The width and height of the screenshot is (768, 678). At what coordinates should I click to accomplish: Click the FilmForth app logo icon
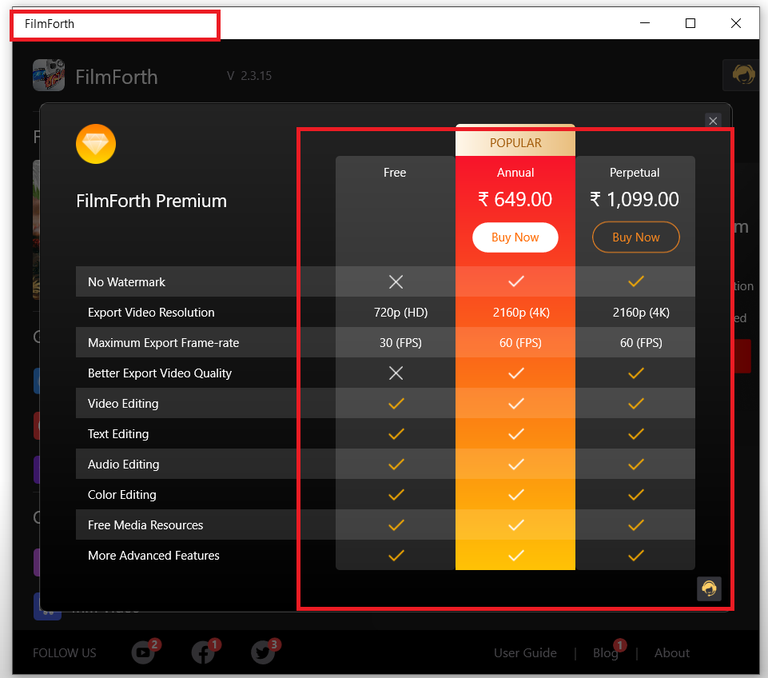click(x=48, y=75)
